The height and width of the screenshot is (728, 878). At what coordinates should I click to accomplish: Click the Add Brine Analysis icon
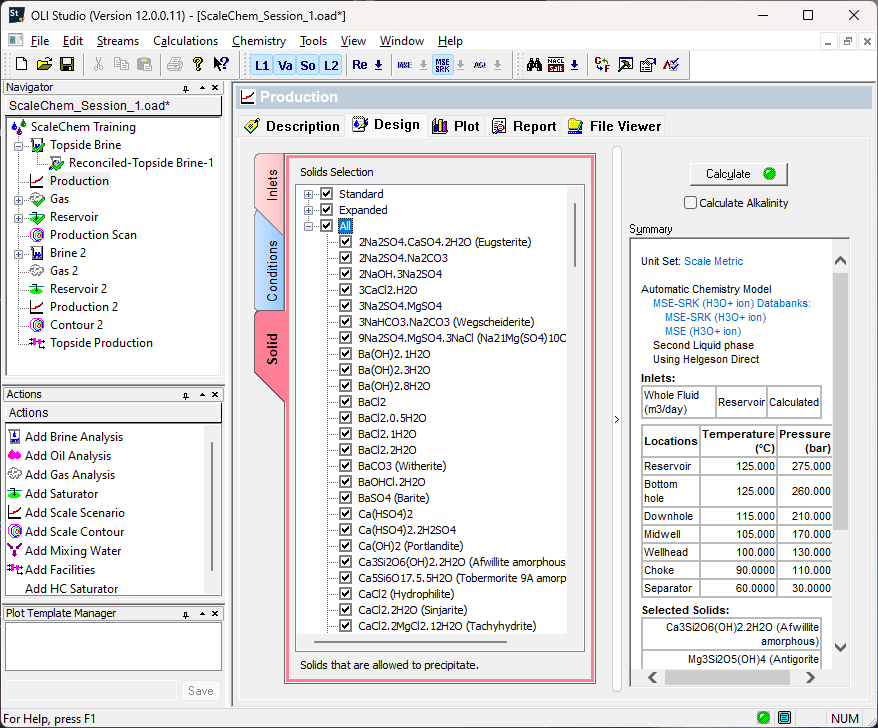(15, 437)
